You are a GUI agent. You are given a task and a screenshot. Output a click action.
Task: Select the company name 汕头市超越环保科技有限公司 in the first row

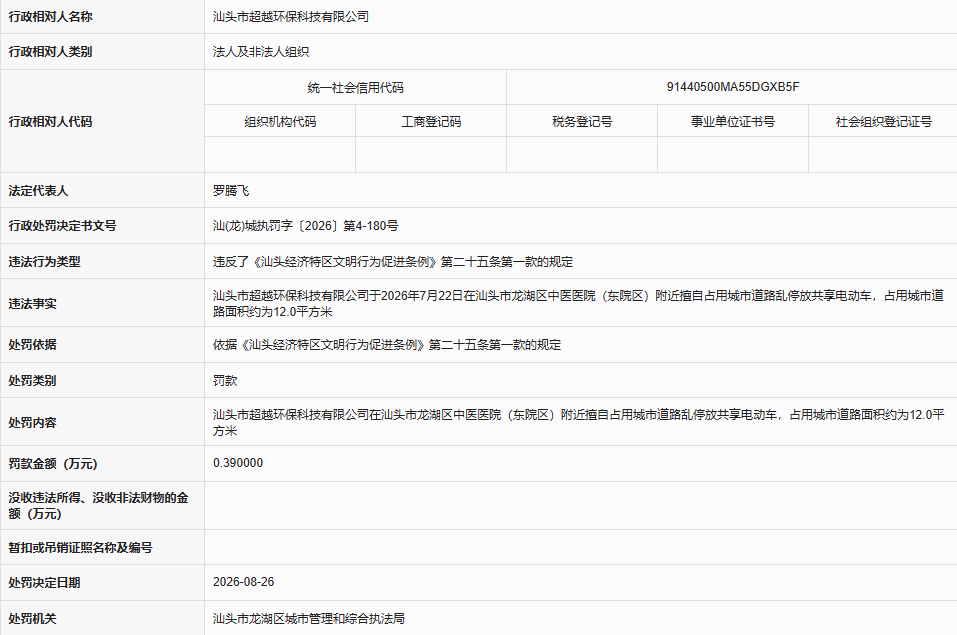(291, 16)
